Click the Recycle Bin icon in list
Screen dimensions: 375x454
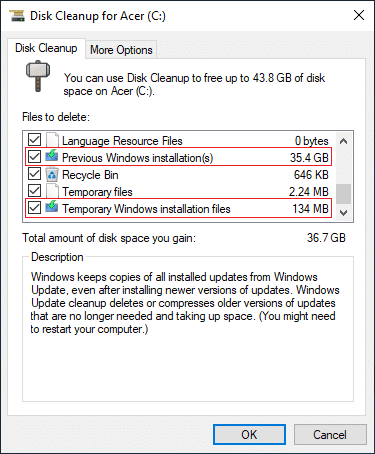[x=52, y=175]
